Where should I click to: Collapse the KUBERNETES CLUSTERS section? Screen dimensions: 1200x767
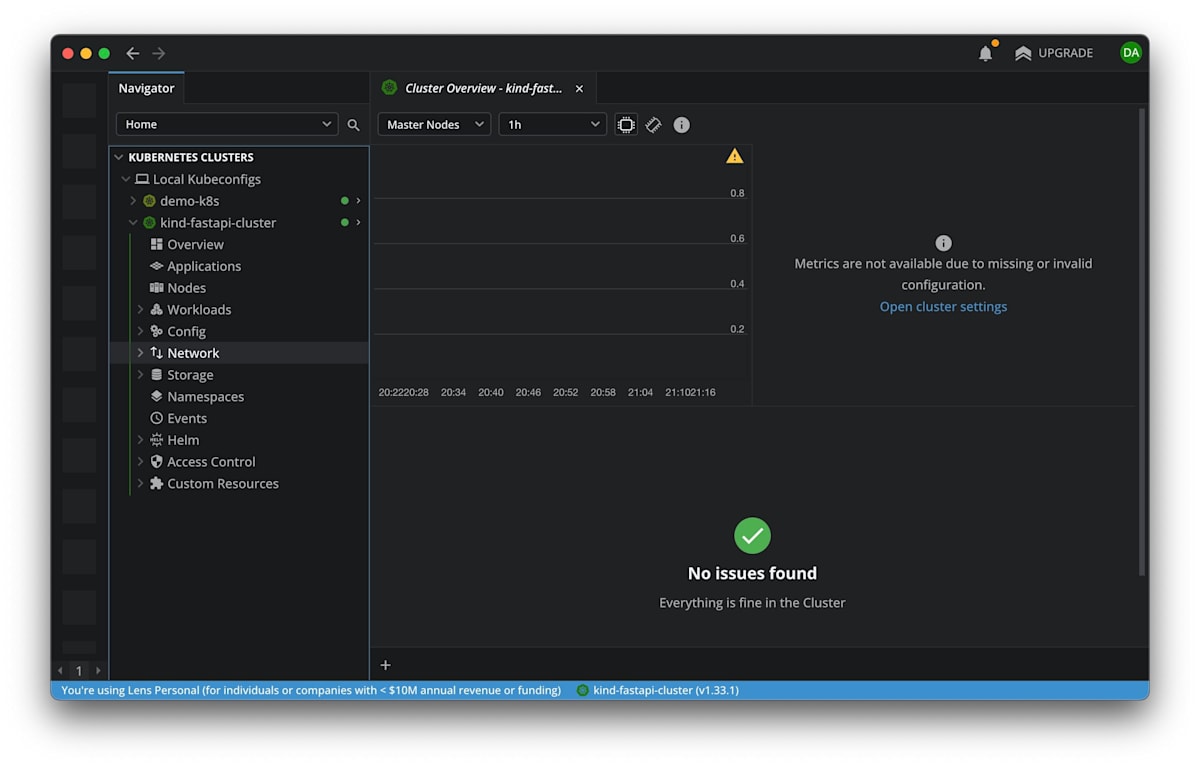pos(119,157)
